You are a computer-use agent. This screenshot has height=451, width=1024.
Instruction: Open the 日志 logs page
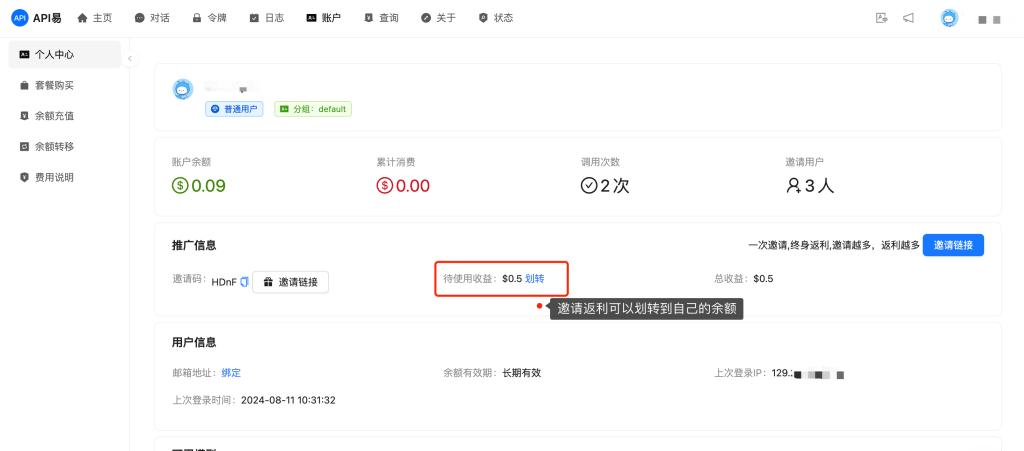coord(266,18)
